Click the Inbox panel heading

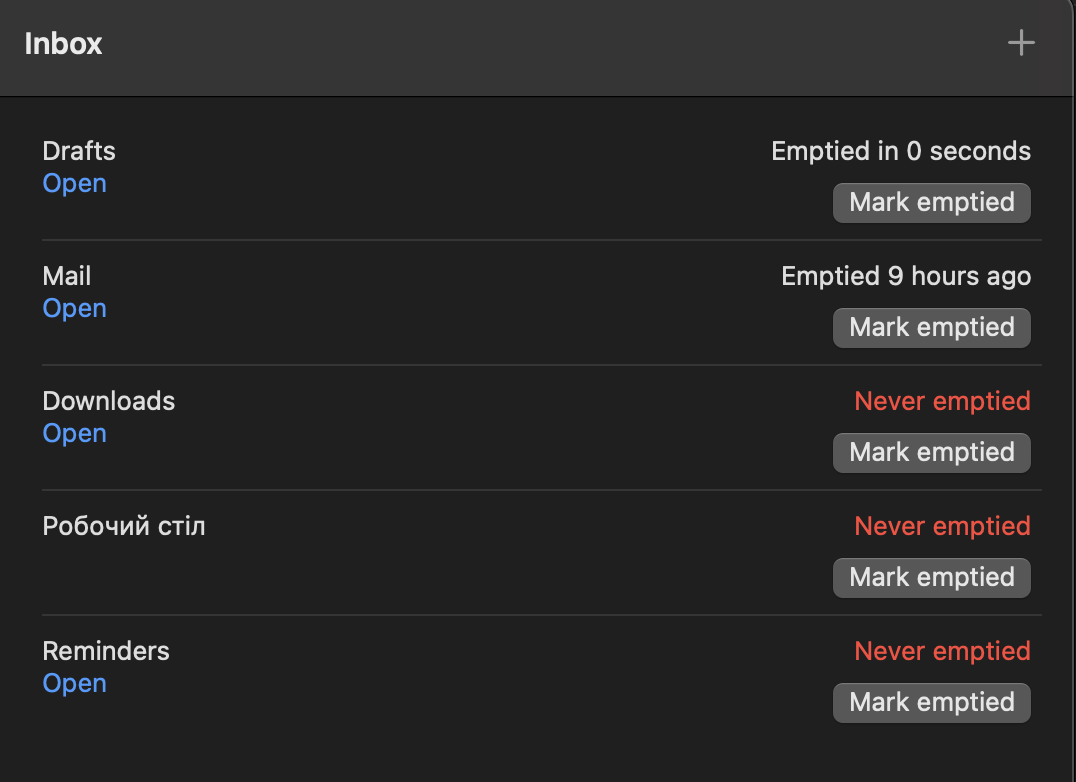pyautogui.click(x=63, y=43)
